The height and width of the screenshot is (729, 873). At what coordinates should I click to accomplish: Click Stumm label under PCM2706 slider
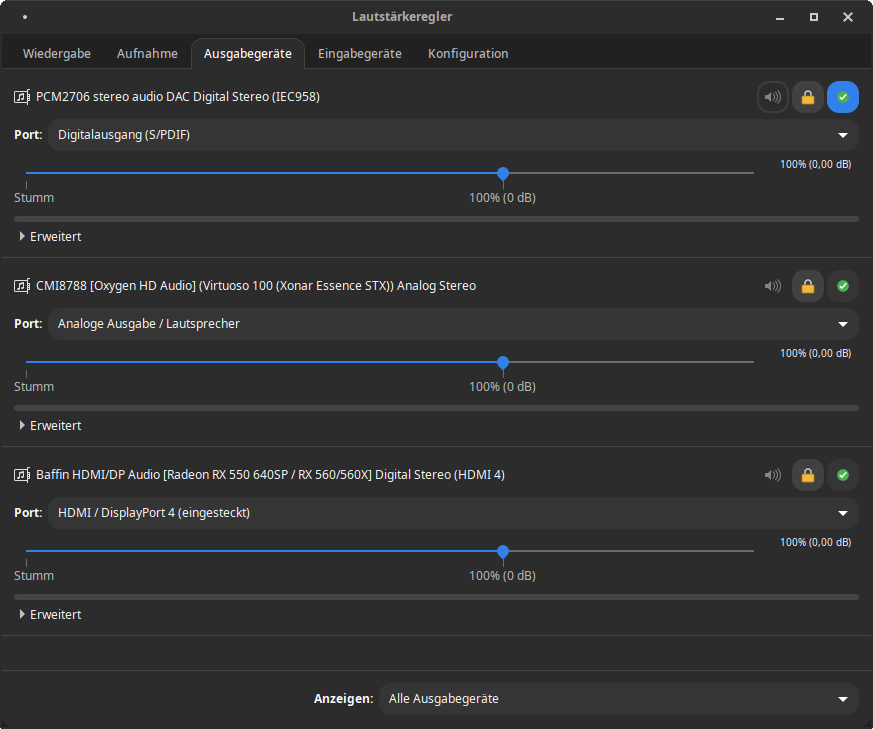tap(34, 198)
